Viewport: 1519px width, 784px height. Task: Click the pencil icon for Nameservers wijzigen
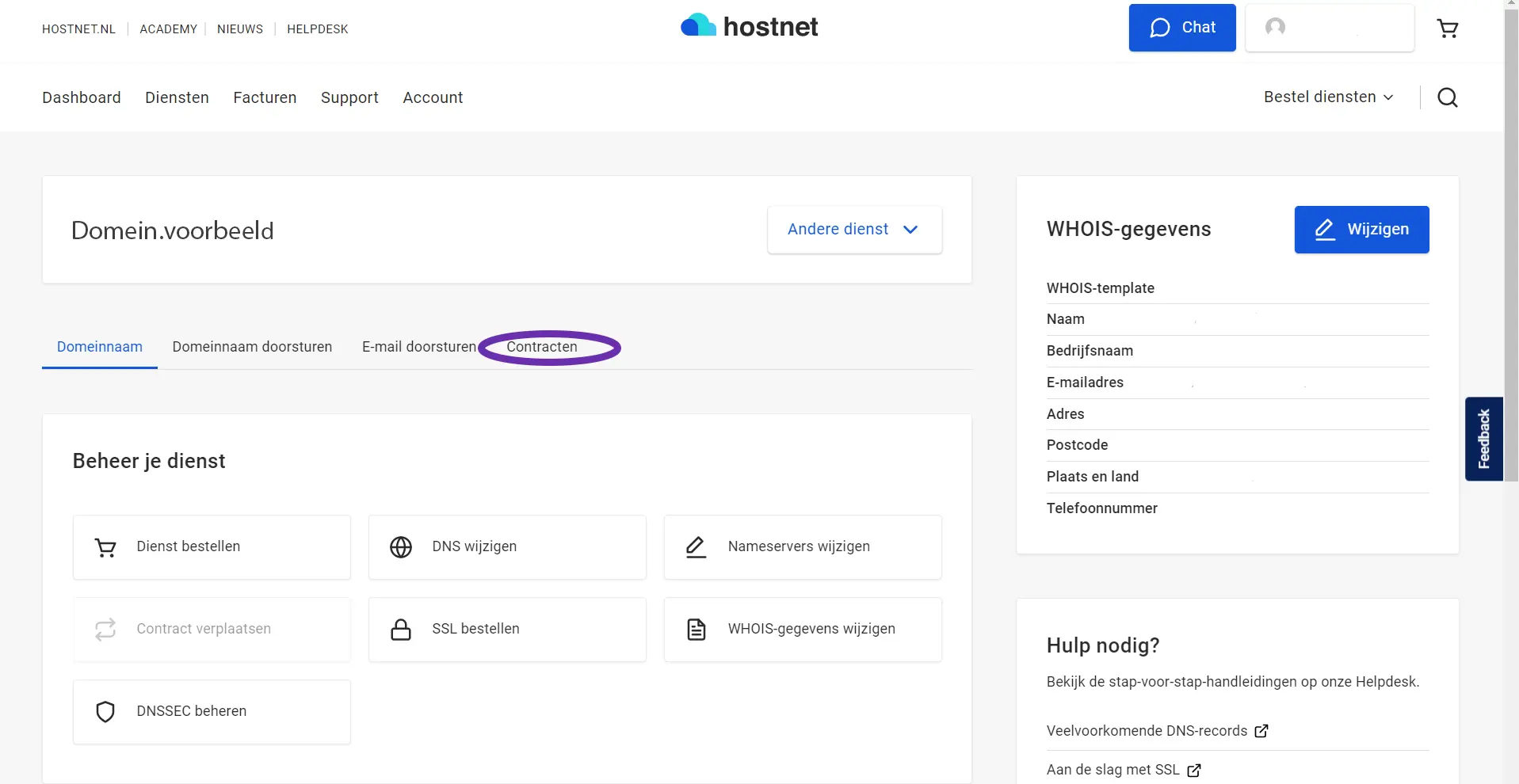[696, 547]
